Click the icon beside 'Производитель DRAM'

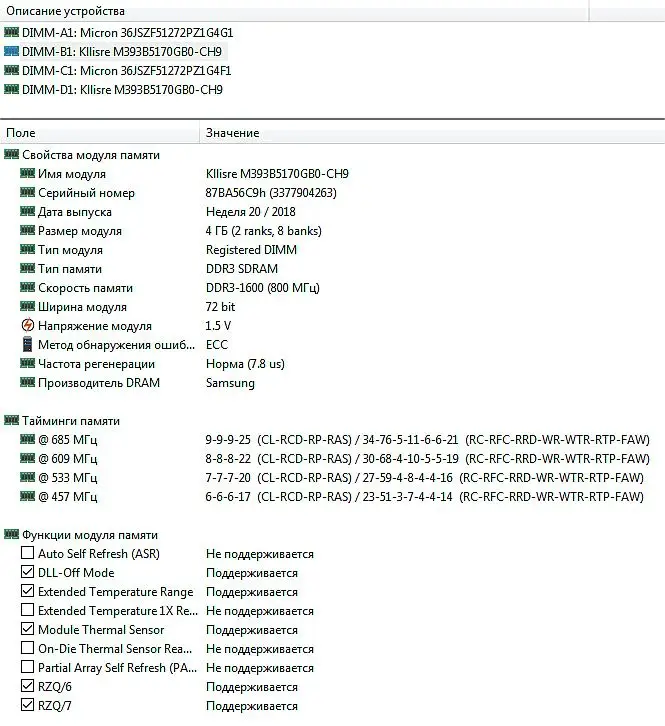(27, 382)
